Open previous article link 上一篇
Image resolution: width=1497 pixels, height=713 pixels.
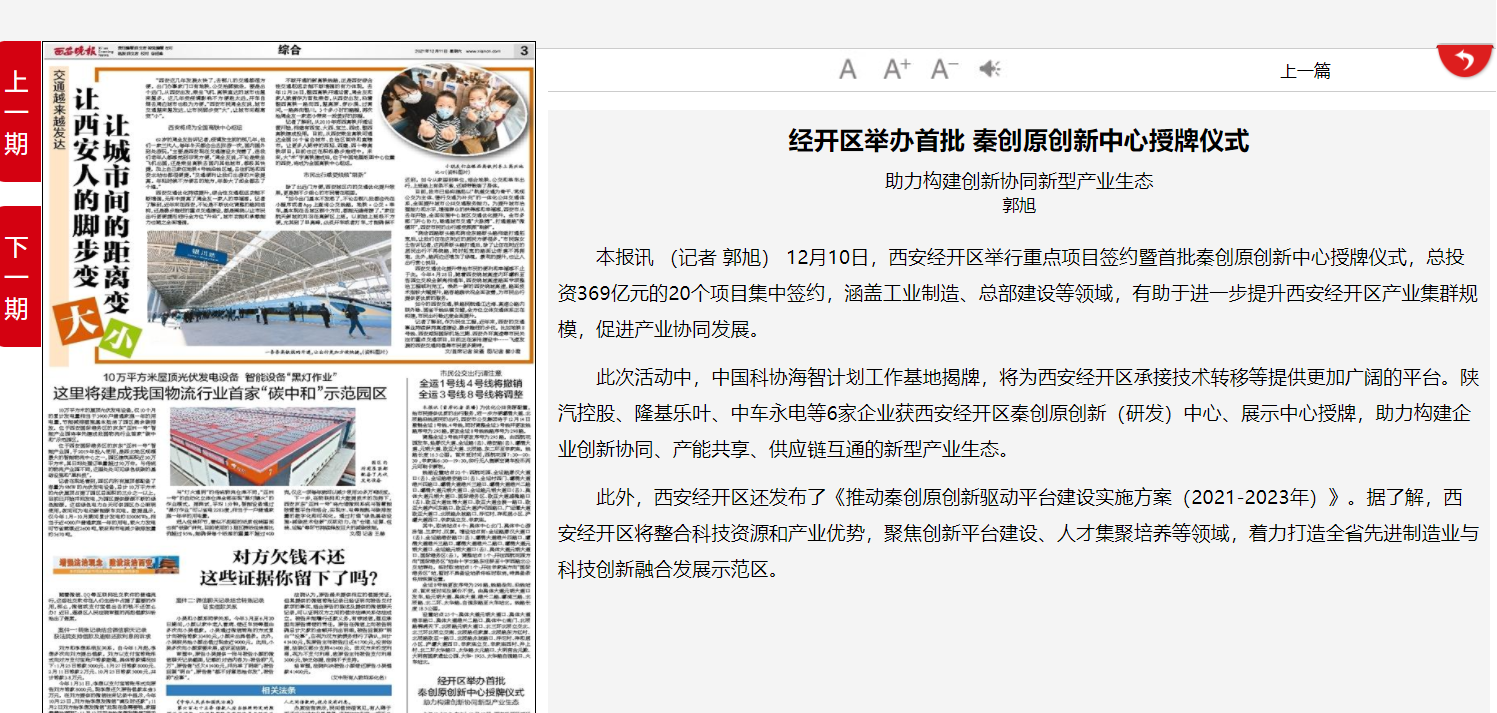point(1305,71)
